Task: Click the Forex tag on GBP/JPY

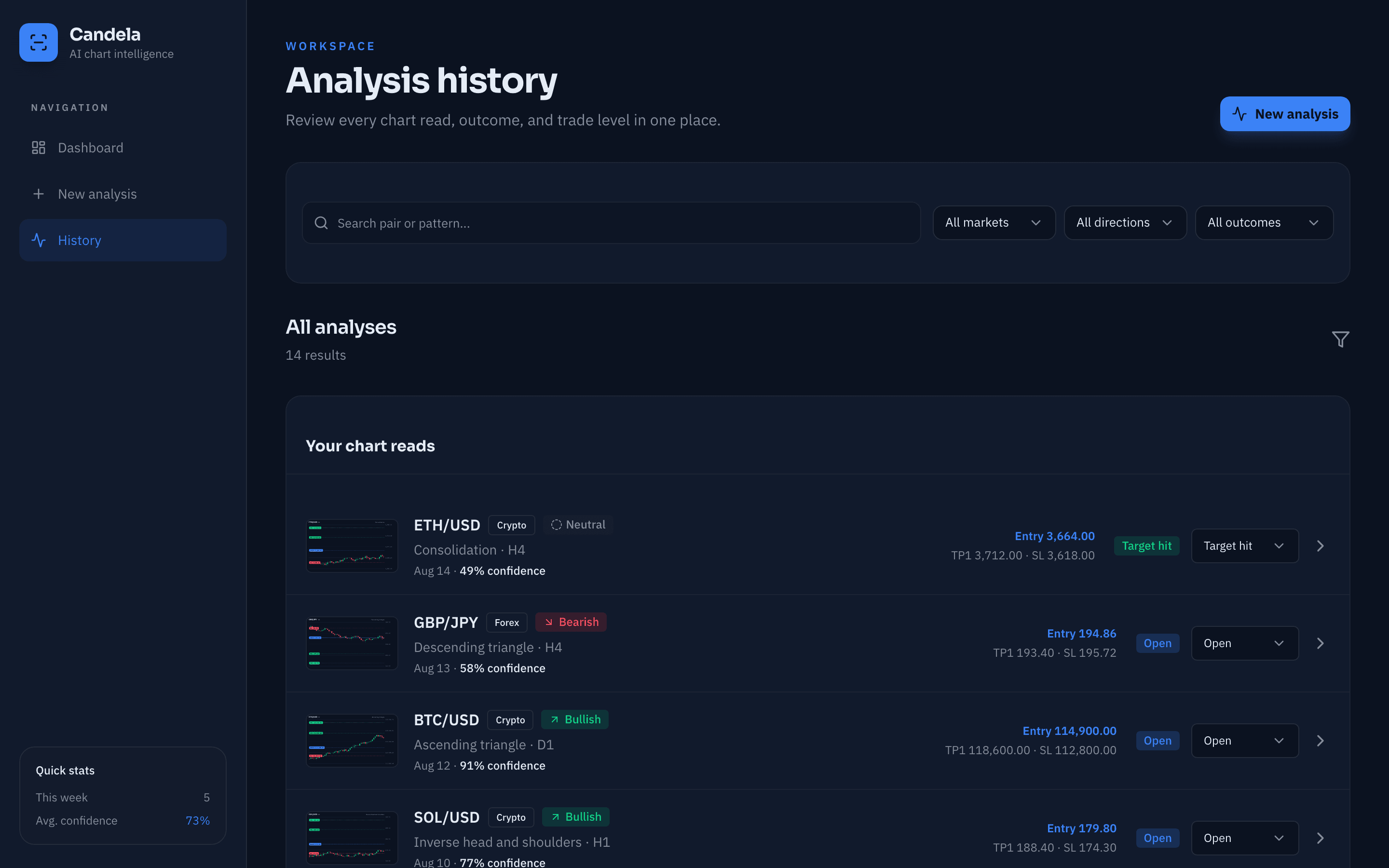Action: 507,623
